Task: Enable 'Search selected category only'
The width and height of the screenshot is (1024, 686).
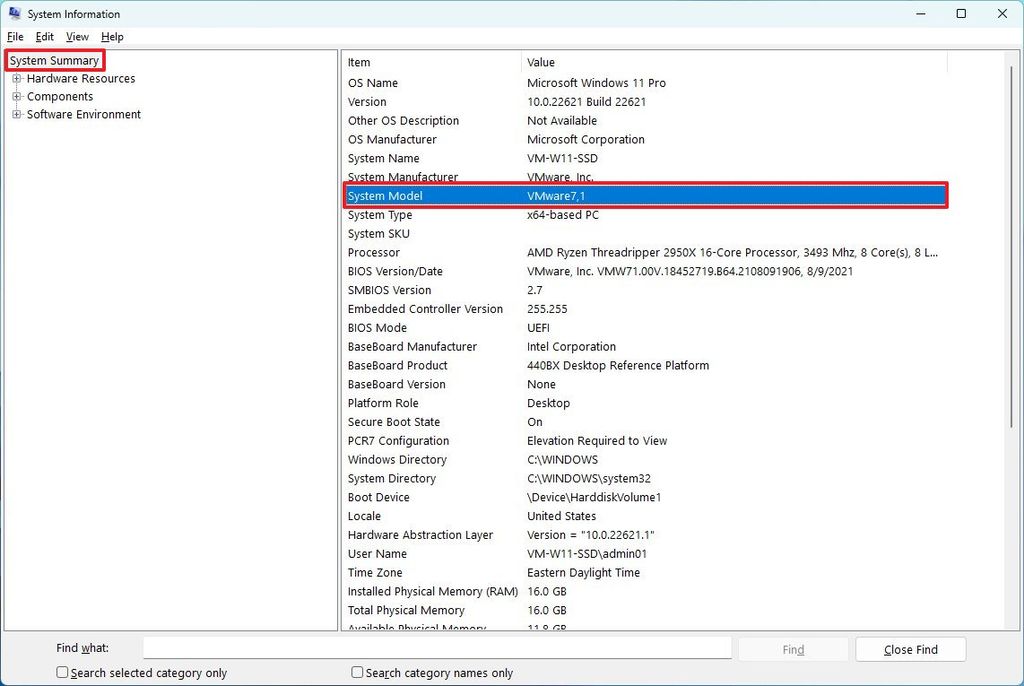Action: [62, 672]
